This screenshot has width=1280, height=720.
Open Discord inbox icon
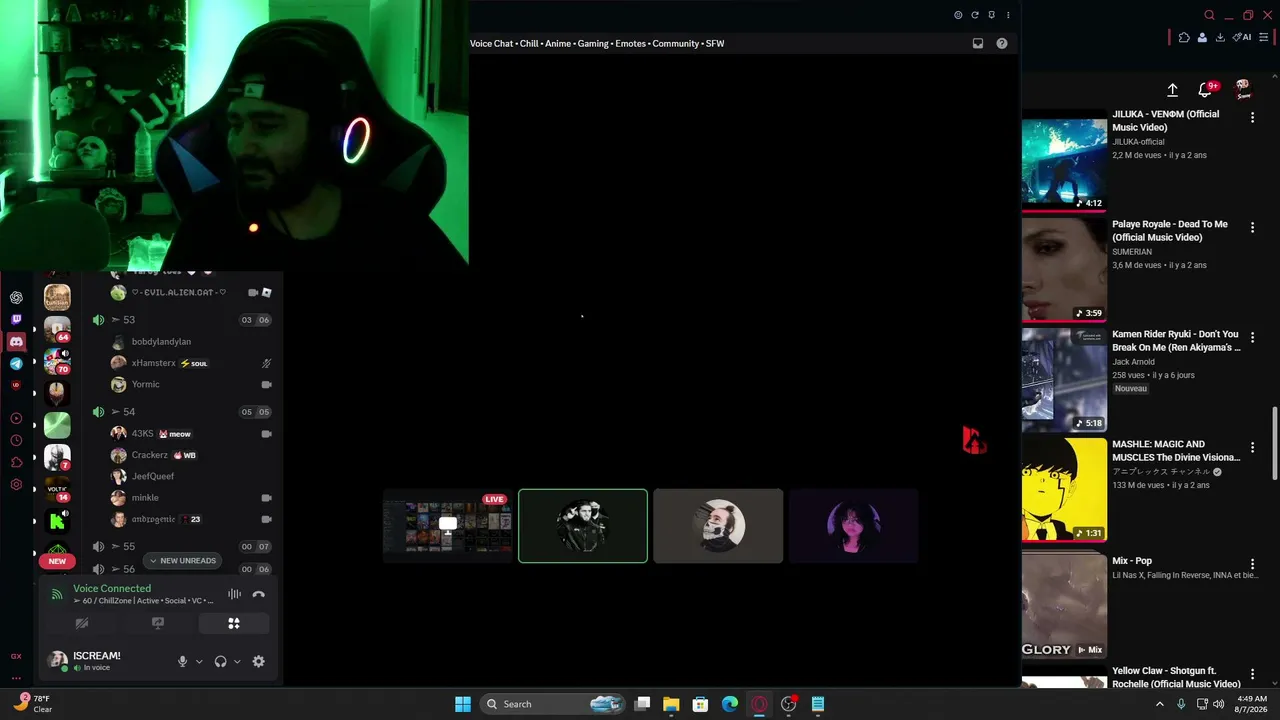pos(978,43)
